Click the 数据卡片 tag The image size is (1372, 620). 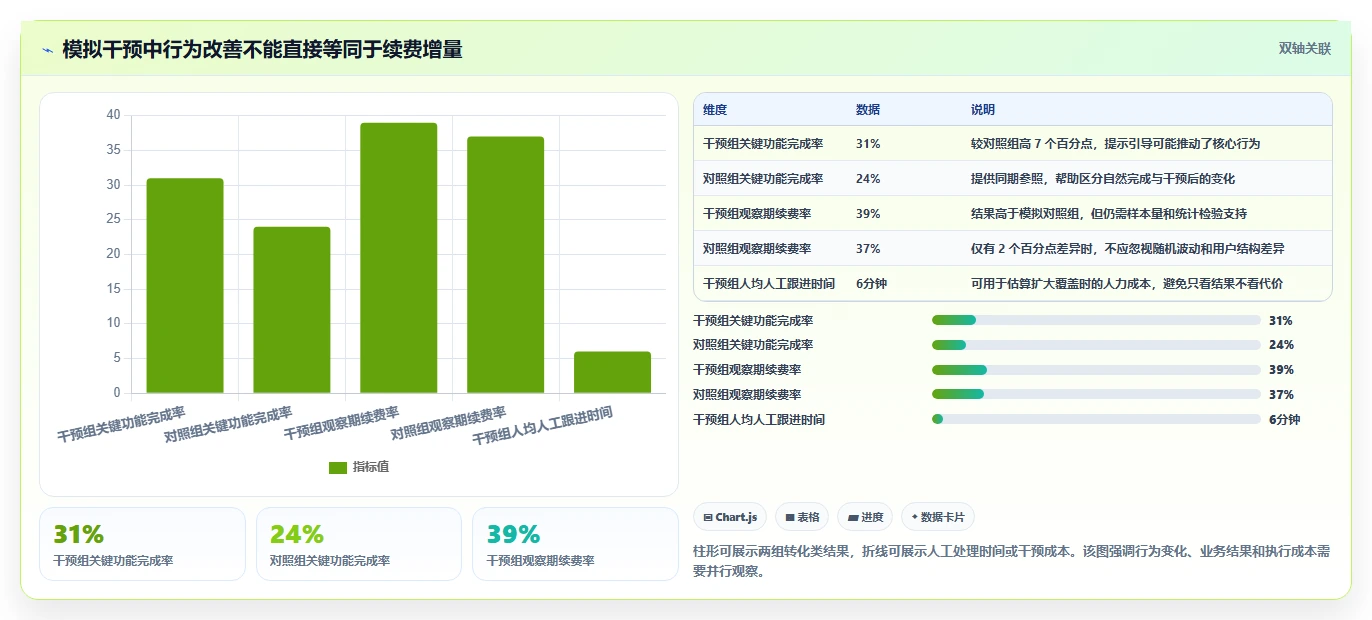point(938,517)
